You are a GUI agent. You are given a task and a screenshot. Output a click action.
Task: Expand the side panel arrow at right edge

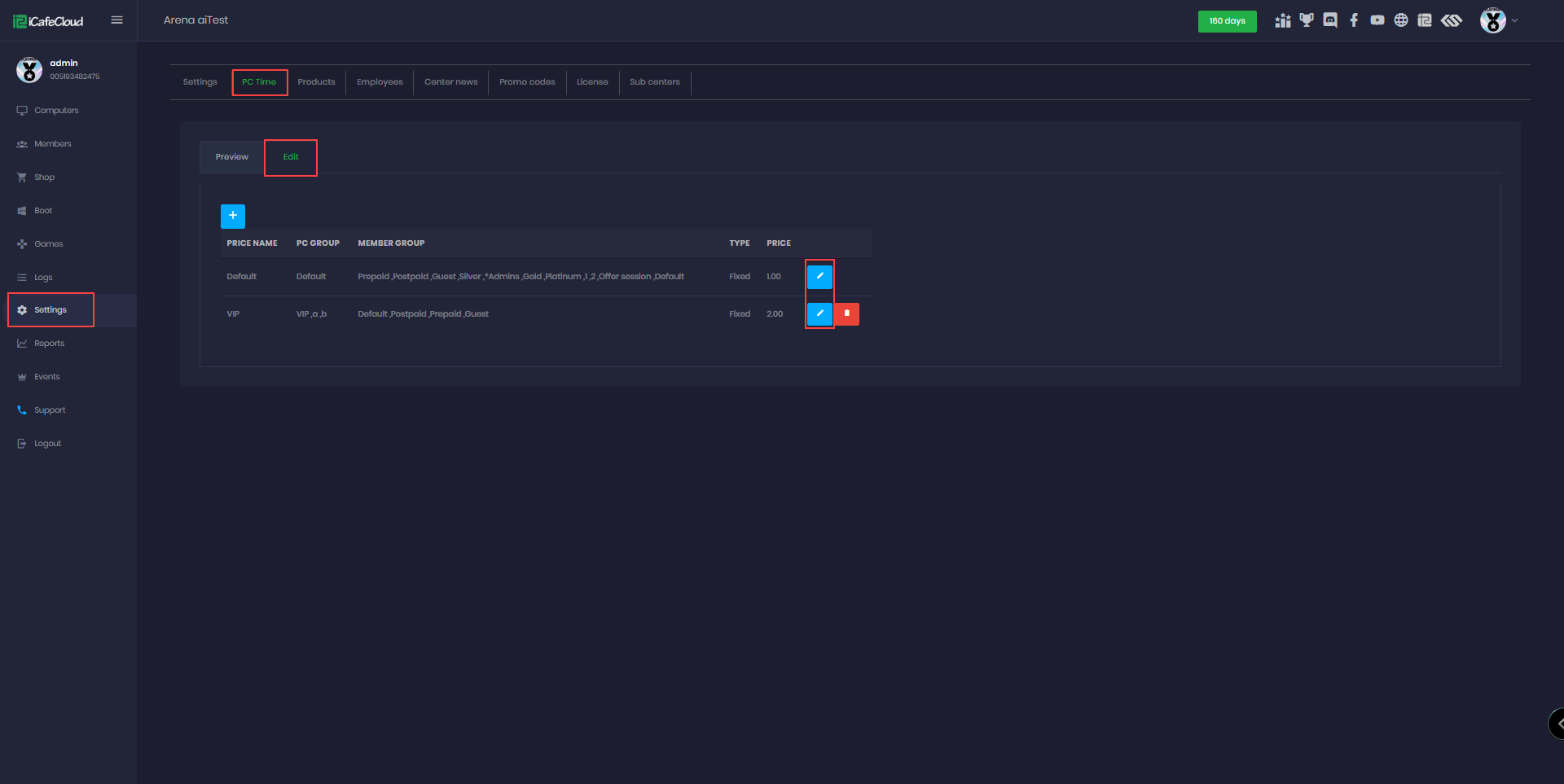pos(1557,723)
